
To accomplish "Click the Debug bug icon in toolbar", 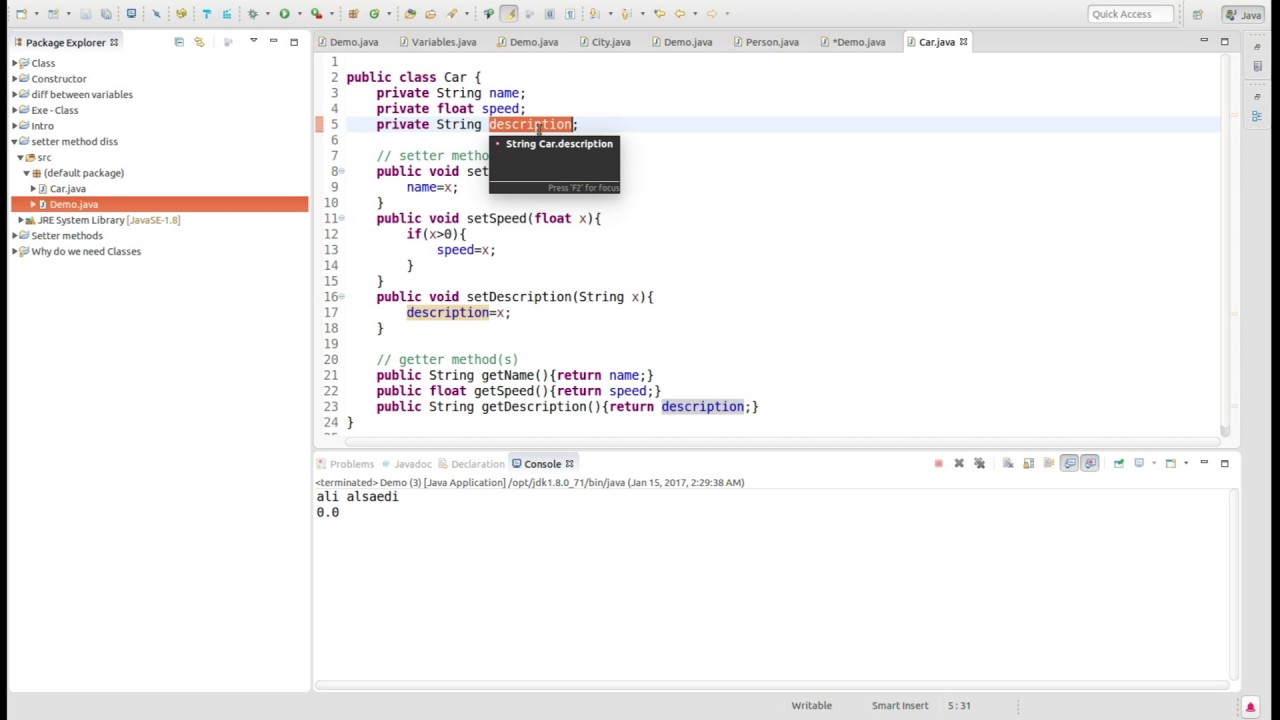I will [x=252, y=14].
